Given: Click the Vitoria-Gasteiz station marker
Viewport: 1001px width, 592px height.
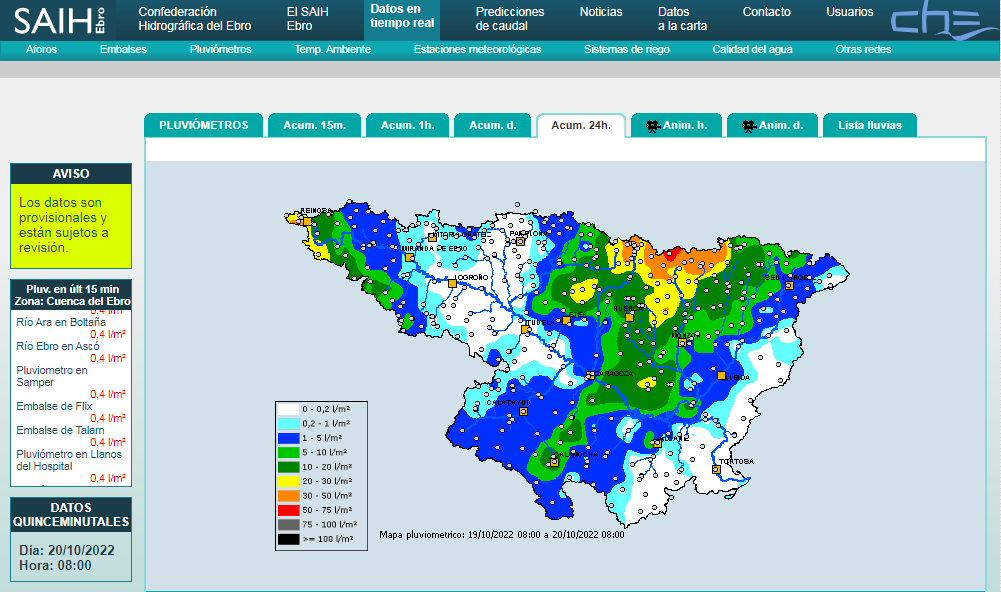Looking at the screenshot, I should 432,237.
